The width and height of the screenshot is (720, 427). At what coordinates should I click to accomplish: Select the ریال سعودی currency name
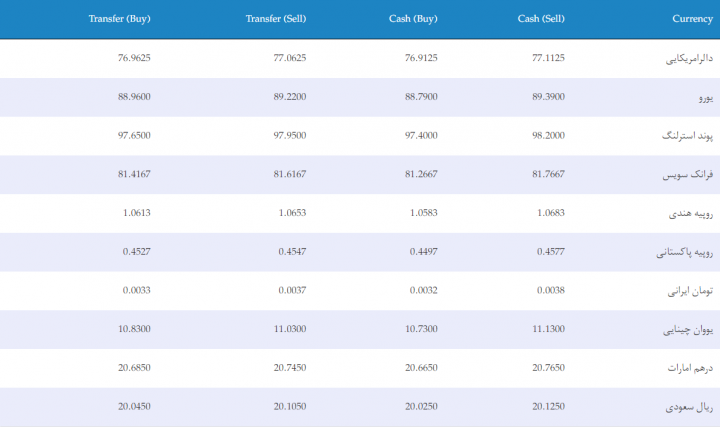click(x=689, y=407)
